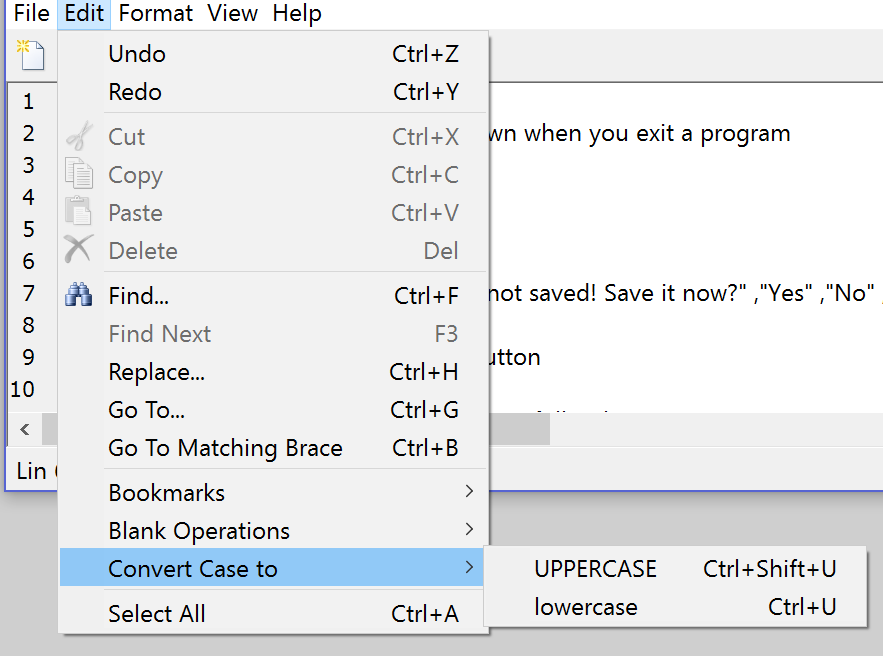
Task: Open the File menu
Action: coord(32,13)
